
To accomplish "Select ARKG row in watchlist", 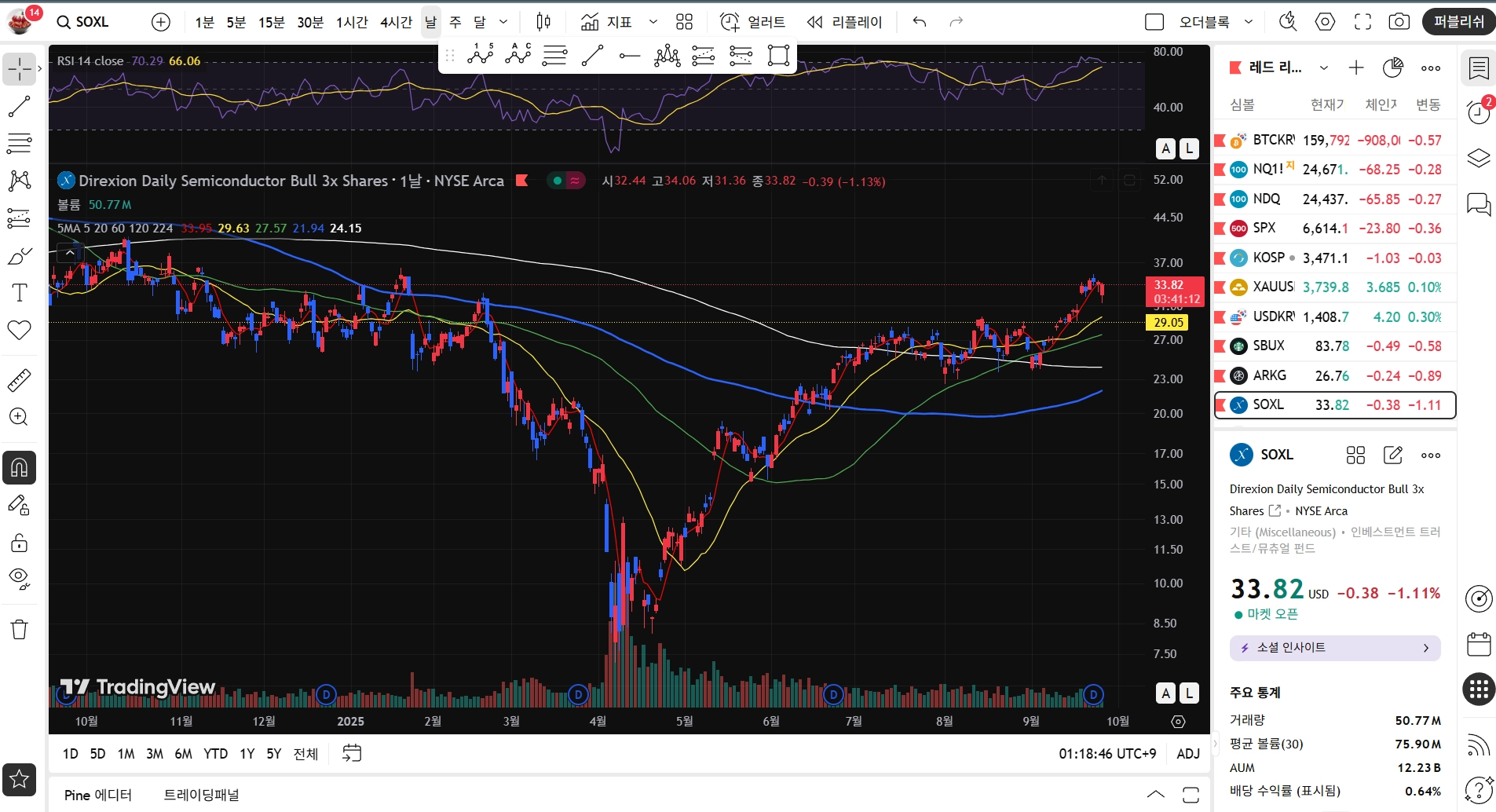I will coord(1335,375).
